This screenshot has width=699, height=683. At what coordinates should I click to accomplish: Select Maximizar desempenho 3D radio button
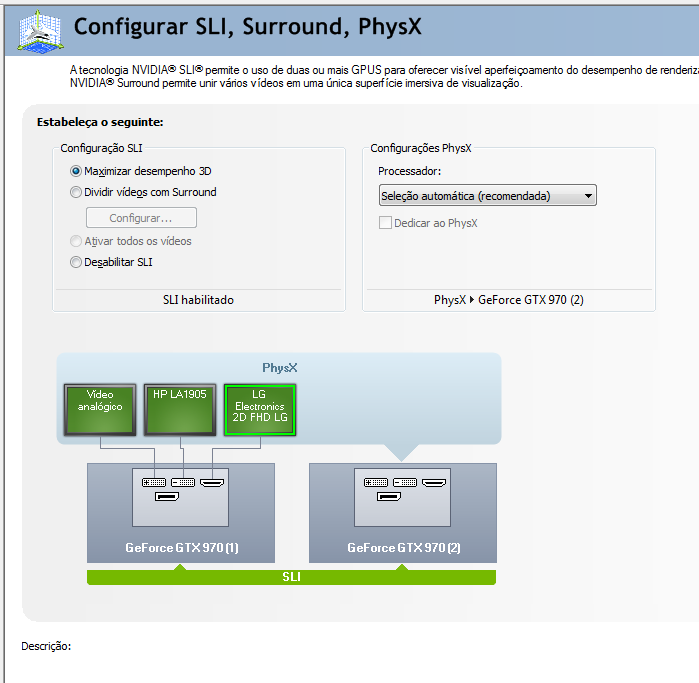(76, 171)
